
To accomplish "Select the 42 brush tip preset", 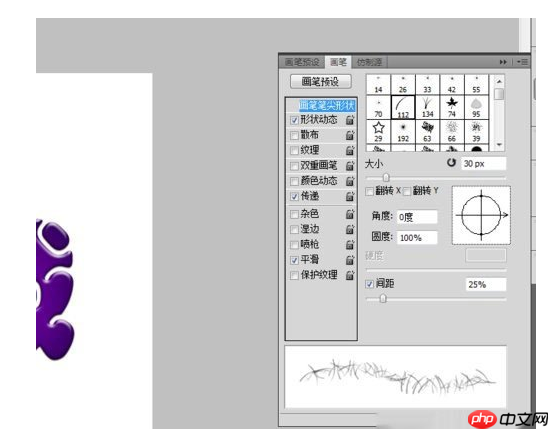I will 452,84.
